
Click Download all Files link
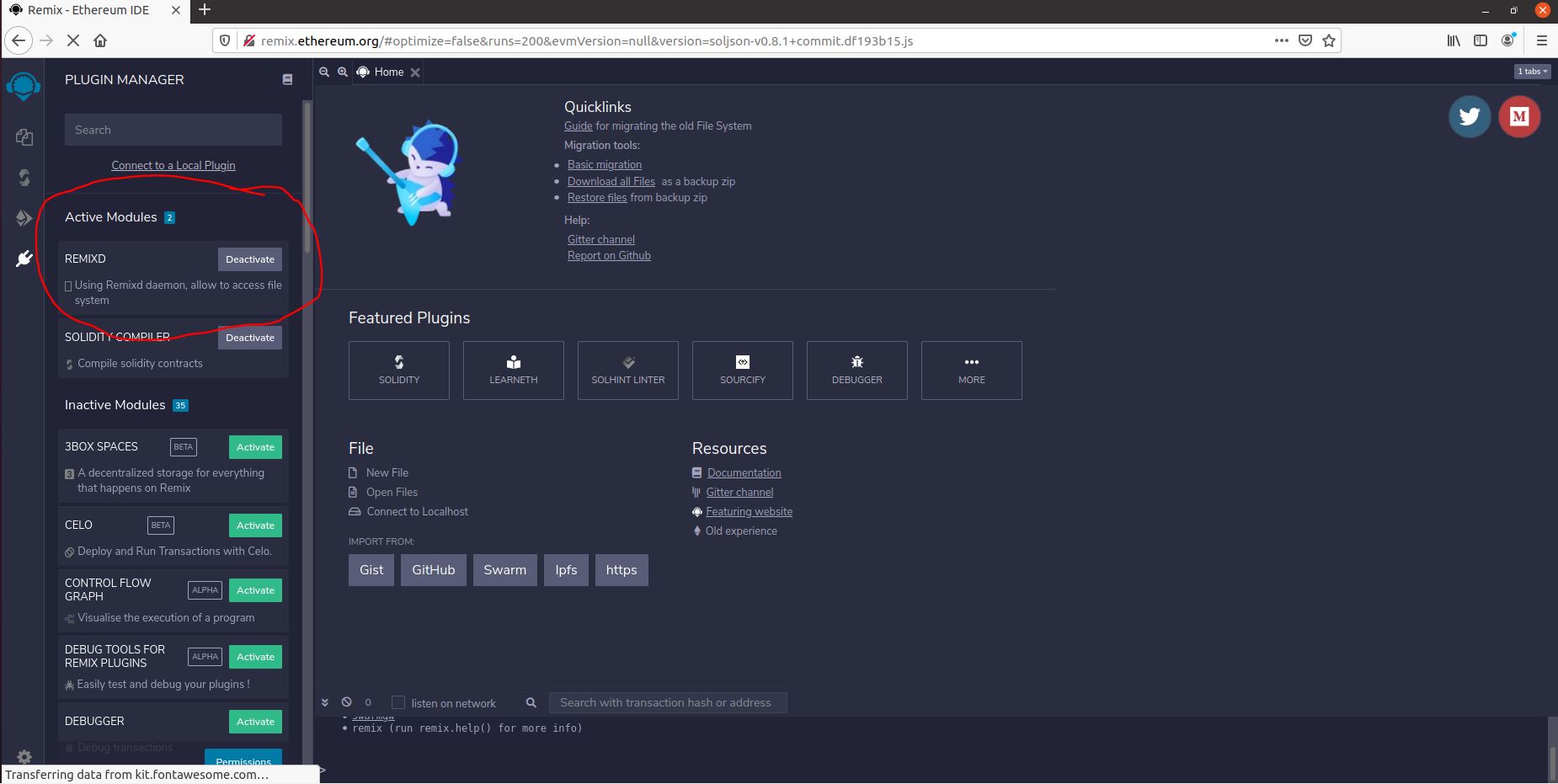pos(611,181)
